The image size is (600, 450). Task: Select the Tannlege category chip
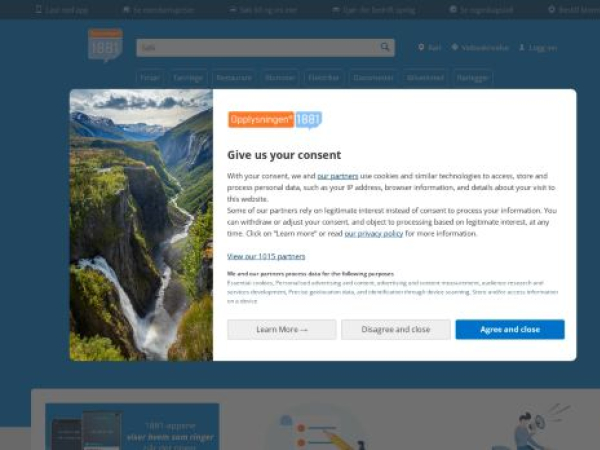click(188, 78)
